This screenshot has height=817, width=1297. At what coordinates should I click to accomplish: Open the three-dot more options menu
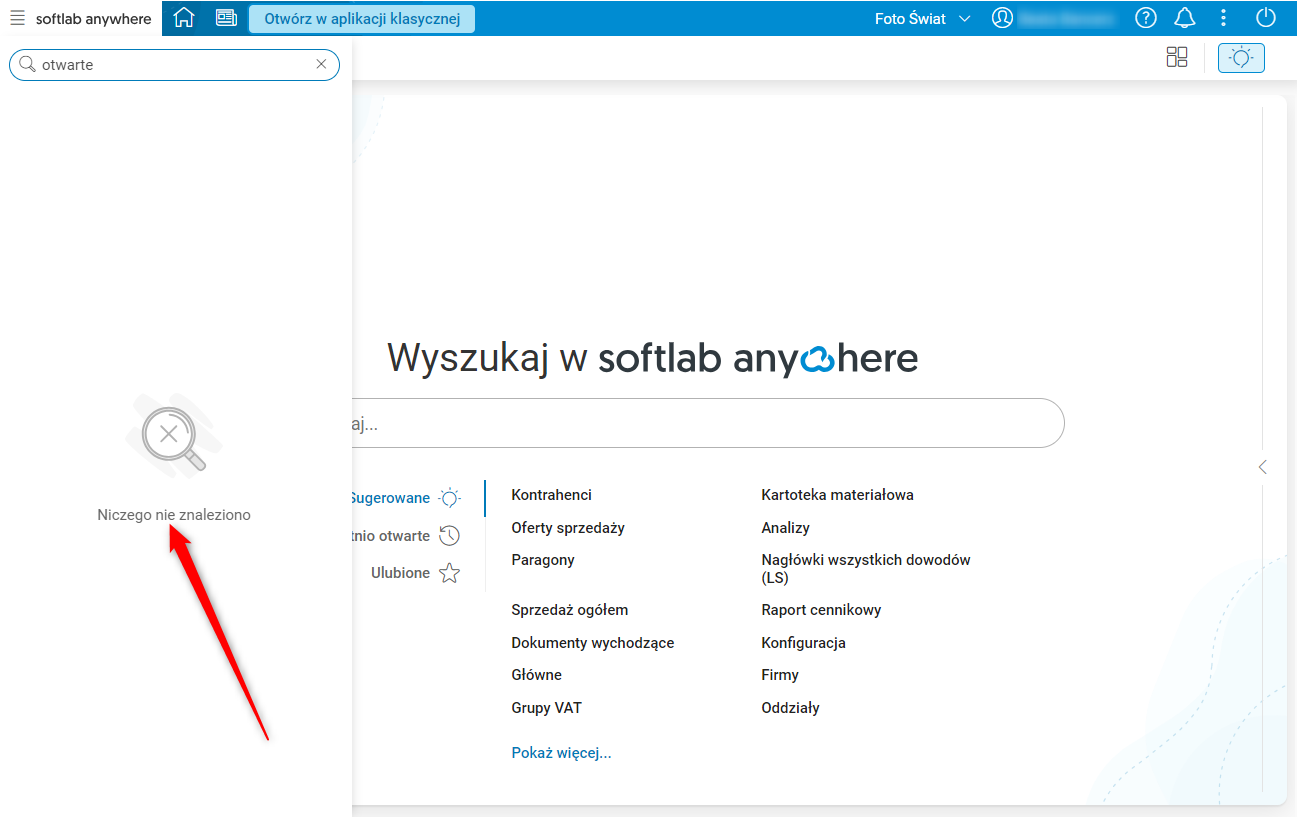tap(1224, 18)
